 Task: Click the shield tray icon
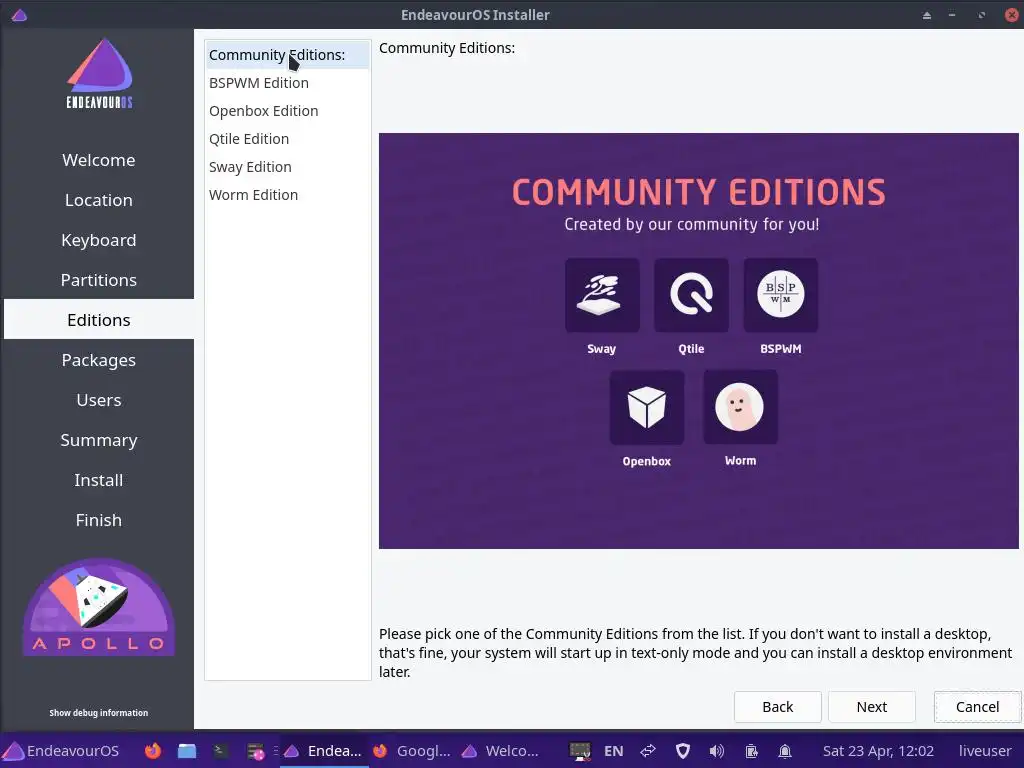click(x=682, y=751)
